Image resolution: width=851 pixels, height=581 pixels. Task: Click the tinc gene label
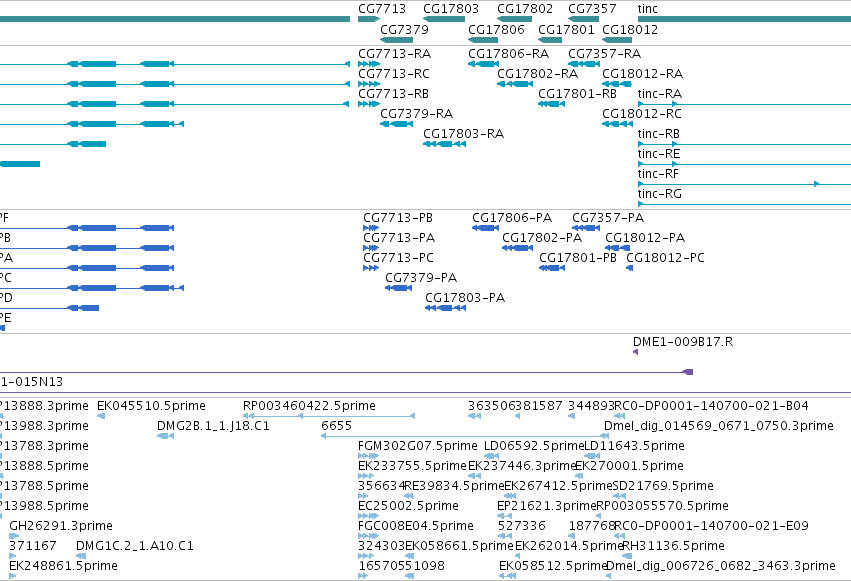(x=647, y=9)
